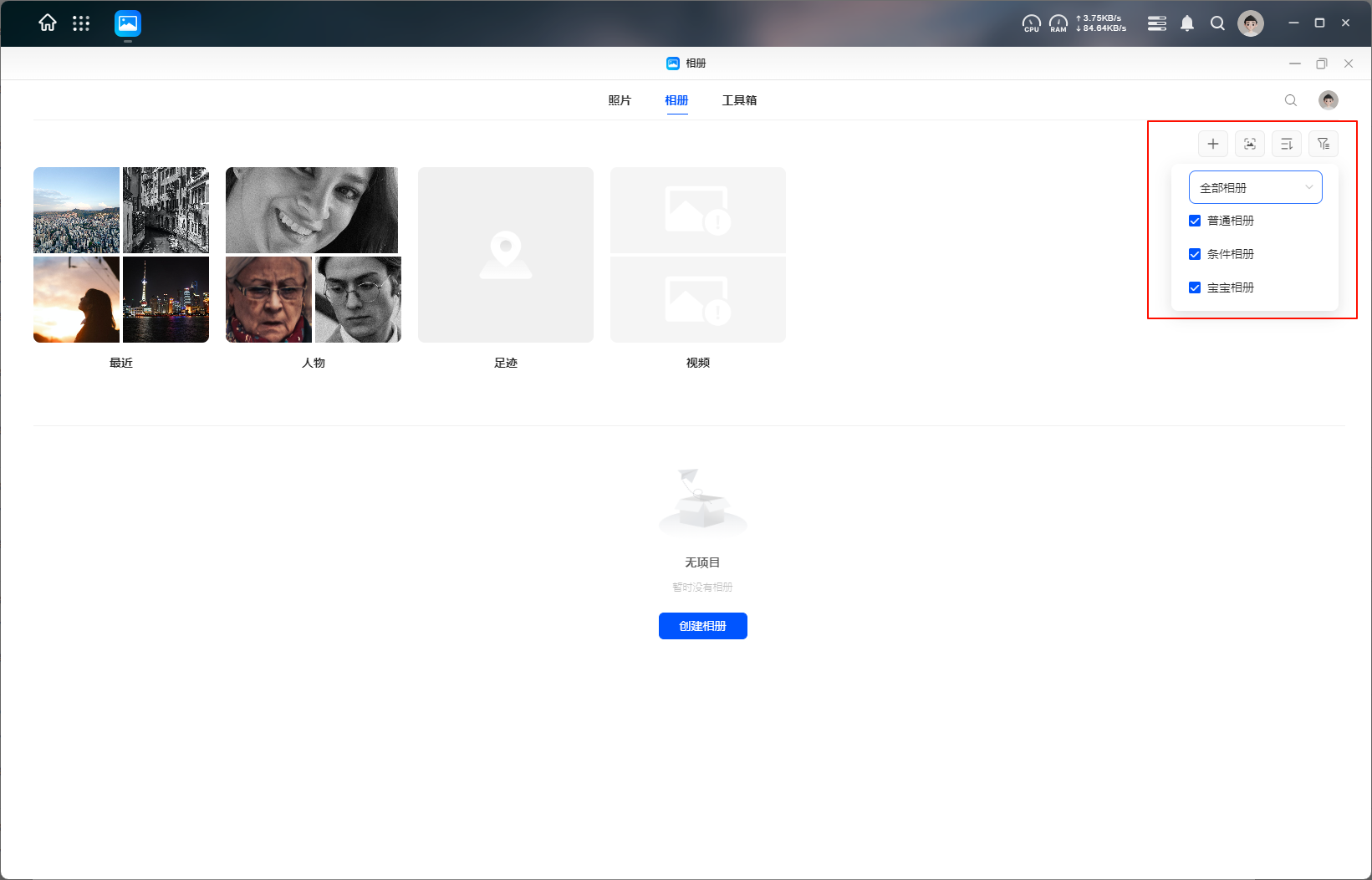Open the RAM usage monitor icon
The width and height of the screenshot is (1372, 880).
[x=1058, y=23]
